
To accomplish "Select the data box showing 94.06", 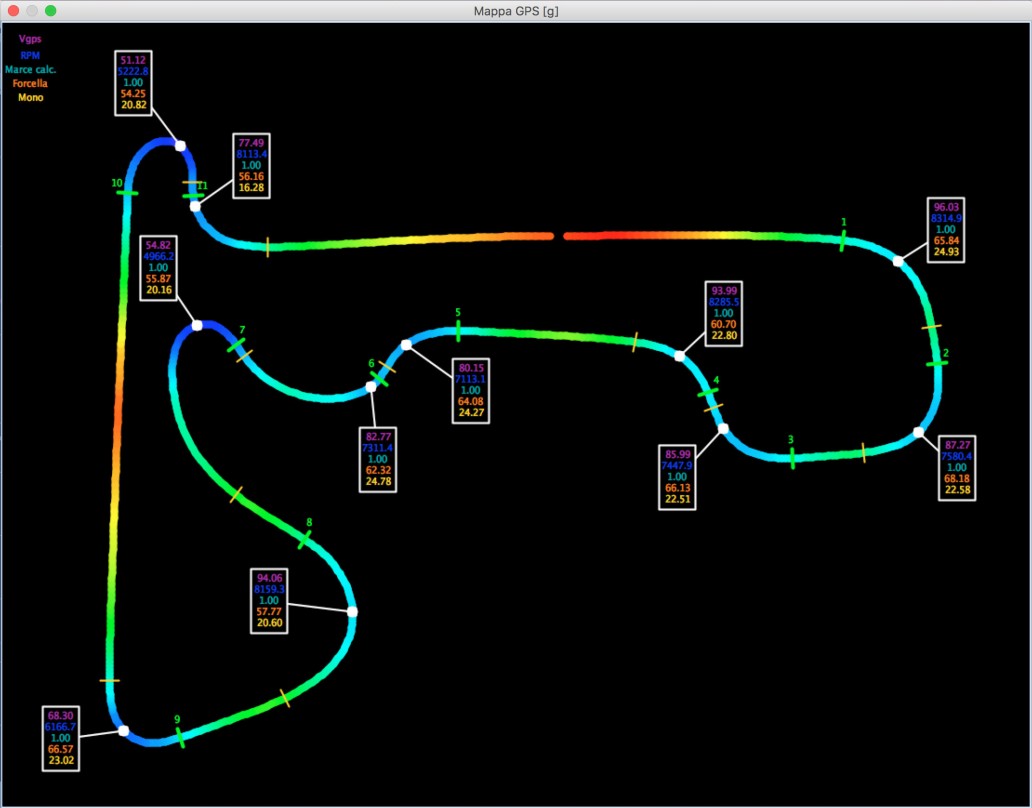I will pyautogui.click(x=270, y=601).
